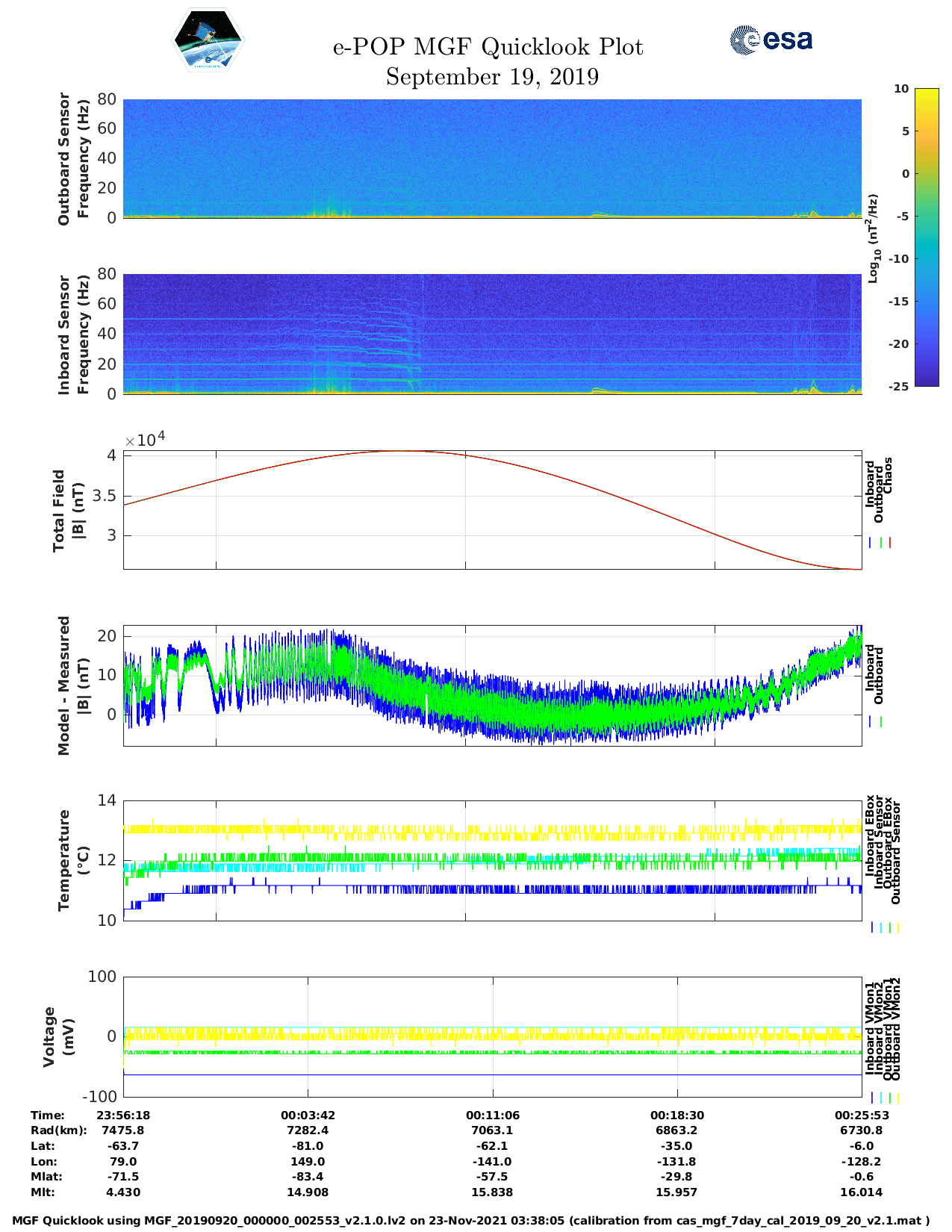Click the CASSIOPE hexagon satellite logo
Viewport: 952px width, 1232px height.
click(x=208, y=41)
